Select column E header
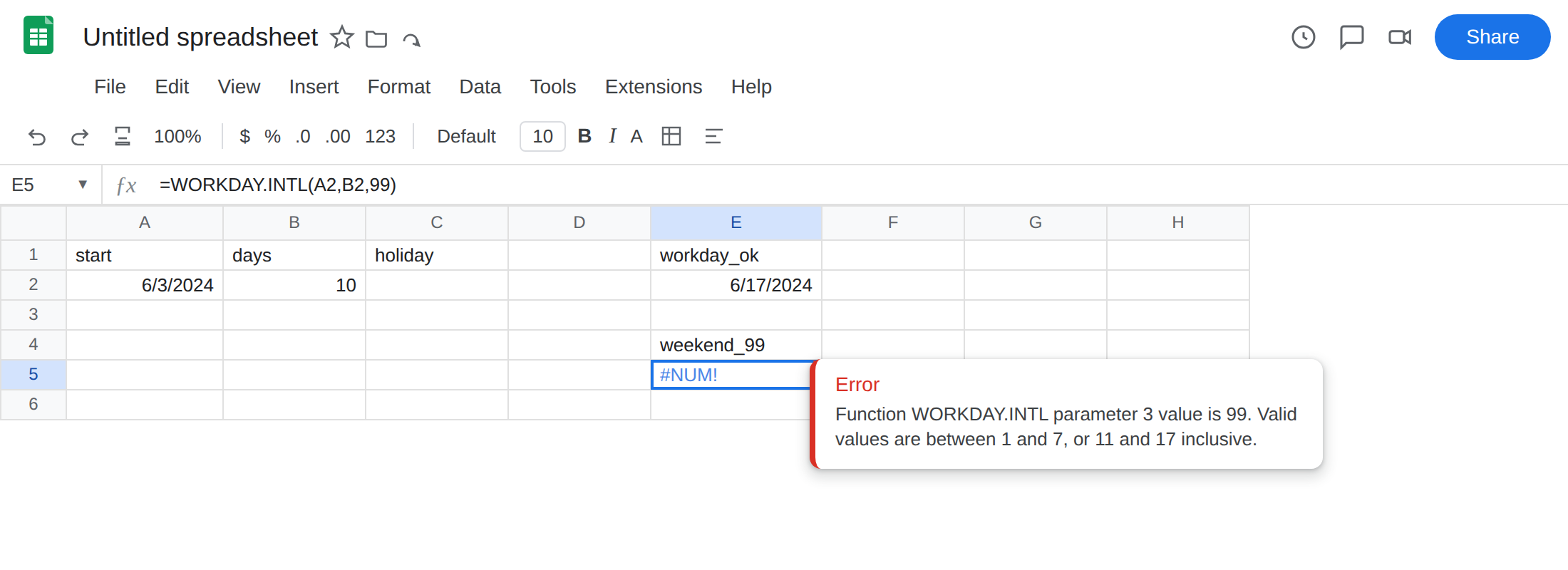The height and width of the screenshot is (570, 1568). click(736, 223)
